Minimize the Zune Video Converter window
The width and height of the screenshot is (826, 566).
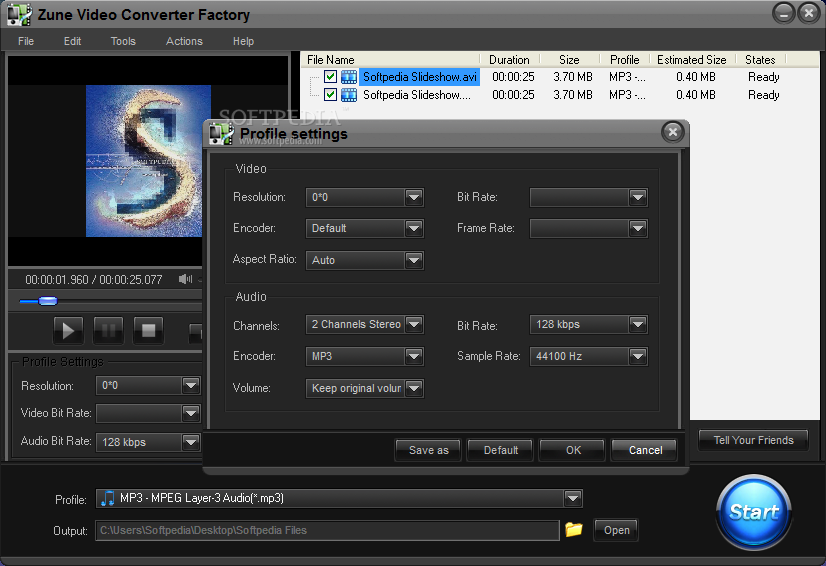783,13
